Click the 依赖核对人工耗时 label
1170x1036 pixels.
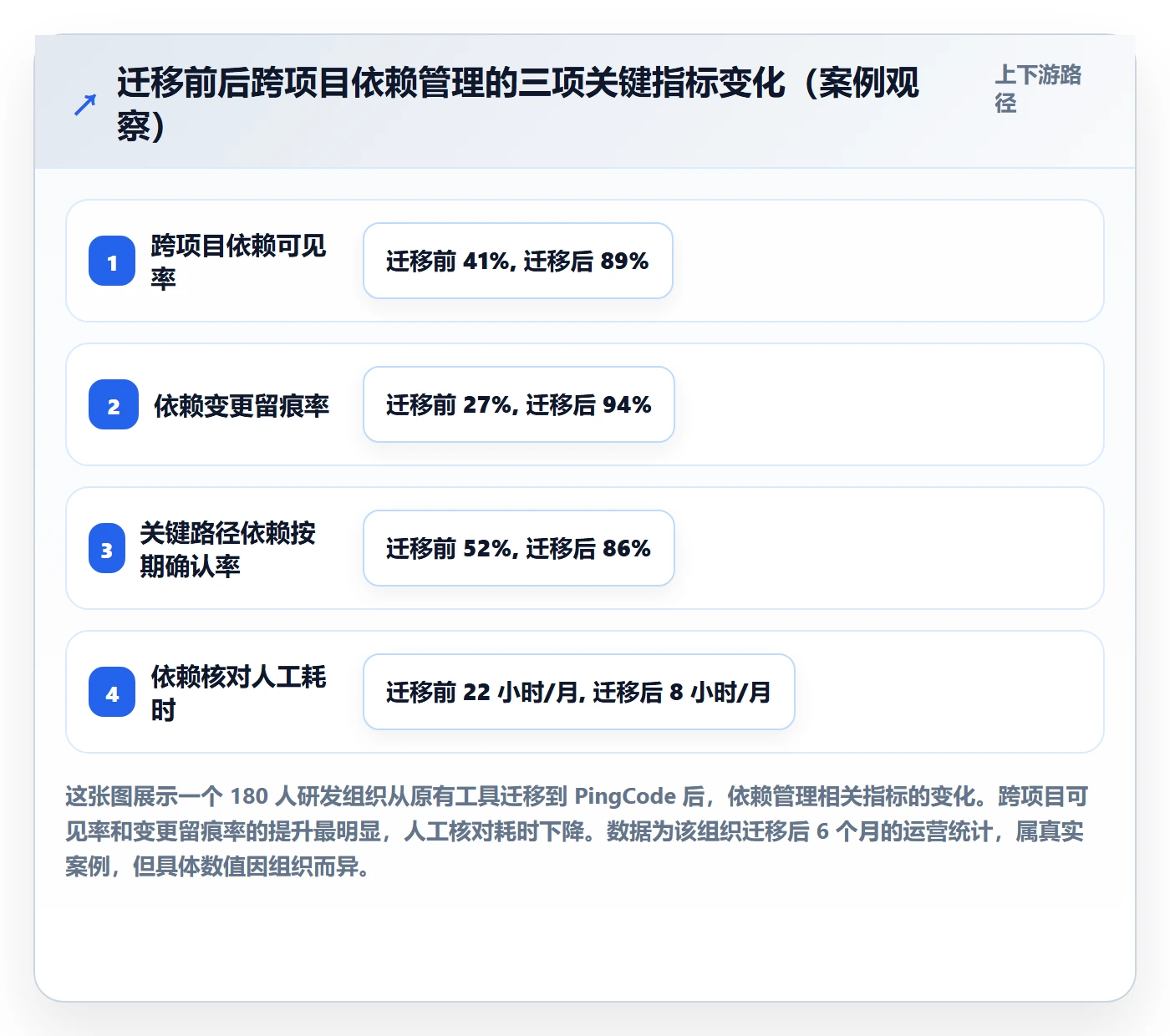pos(238,693)
